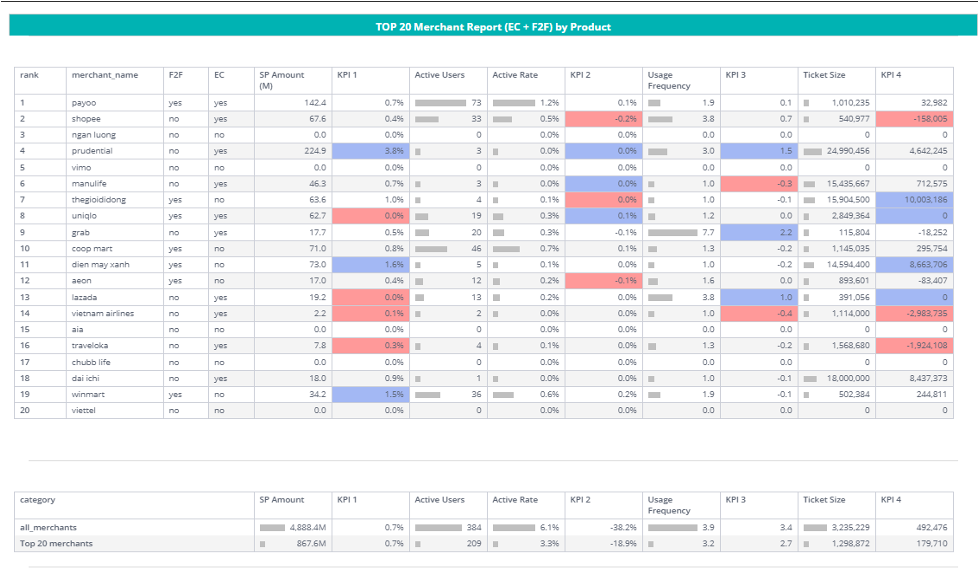Select the 'Top 20 merchants' summary row label
The height and width of the screenshot is (576, 978).
tap(56, 544)
